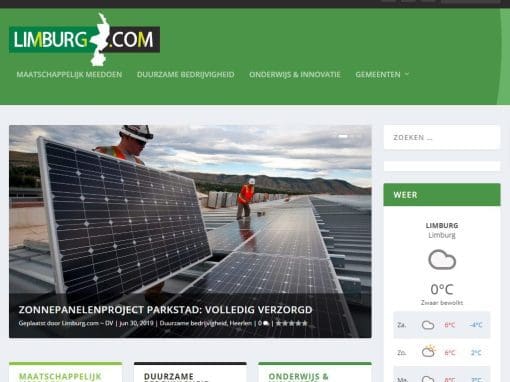The width and height of the screenshot is (510, 382).
Task: Expand the Gemeenten dropdown chevron
Action: tap(407, 74)
